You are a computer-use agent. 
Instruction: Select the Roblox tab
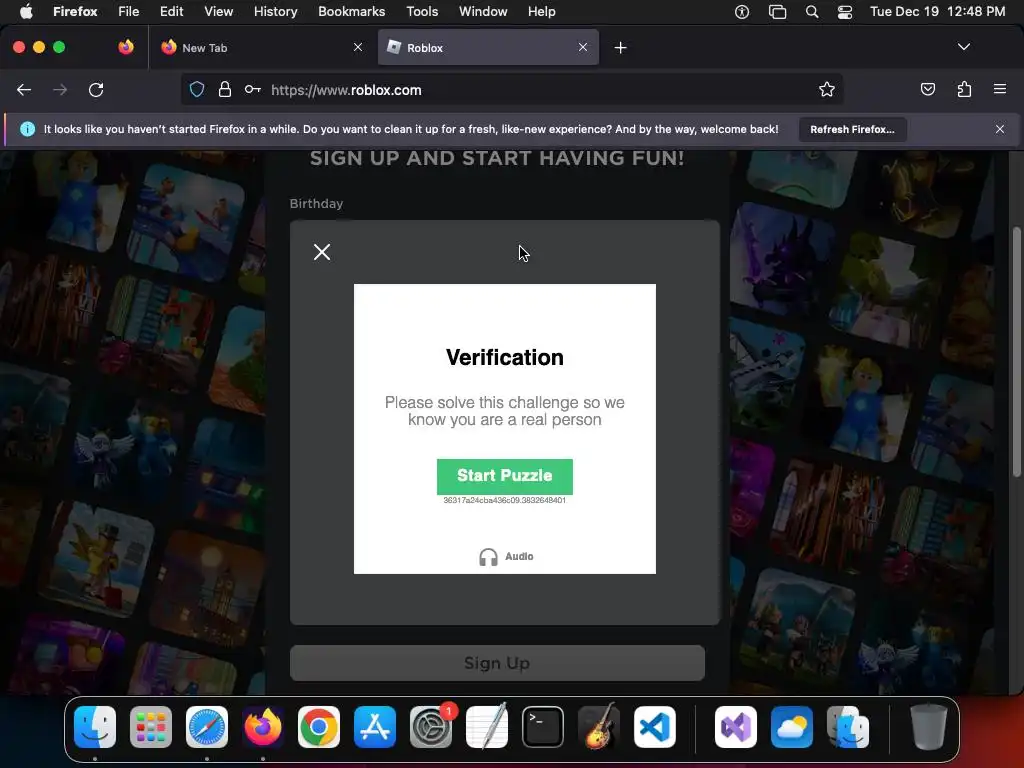tap(488, 48)
